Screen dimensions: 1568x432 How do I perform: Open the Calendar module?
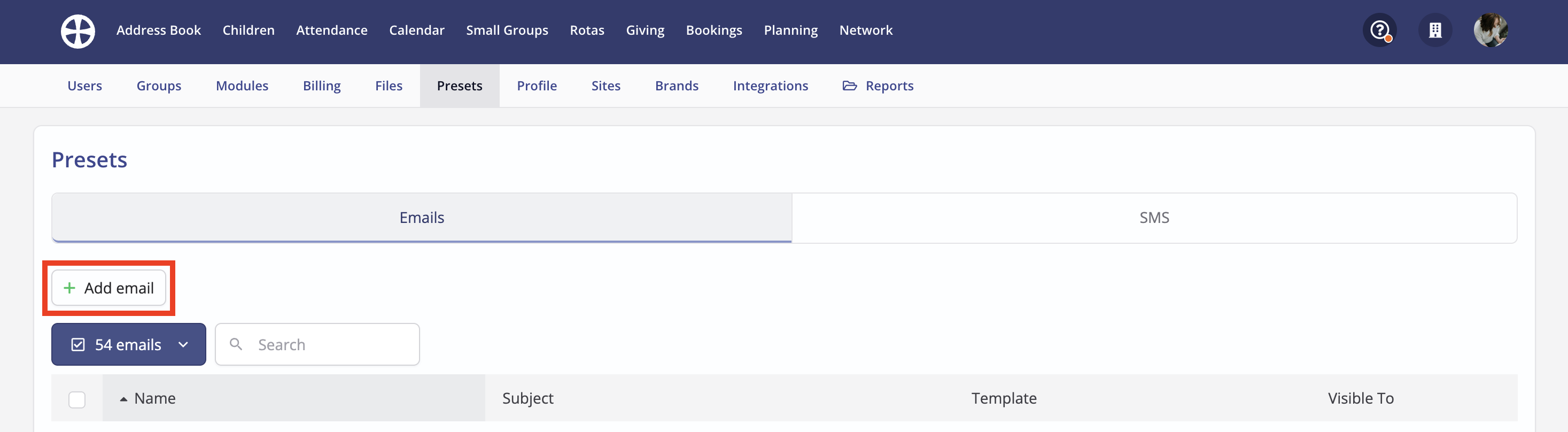pos(416,30)
